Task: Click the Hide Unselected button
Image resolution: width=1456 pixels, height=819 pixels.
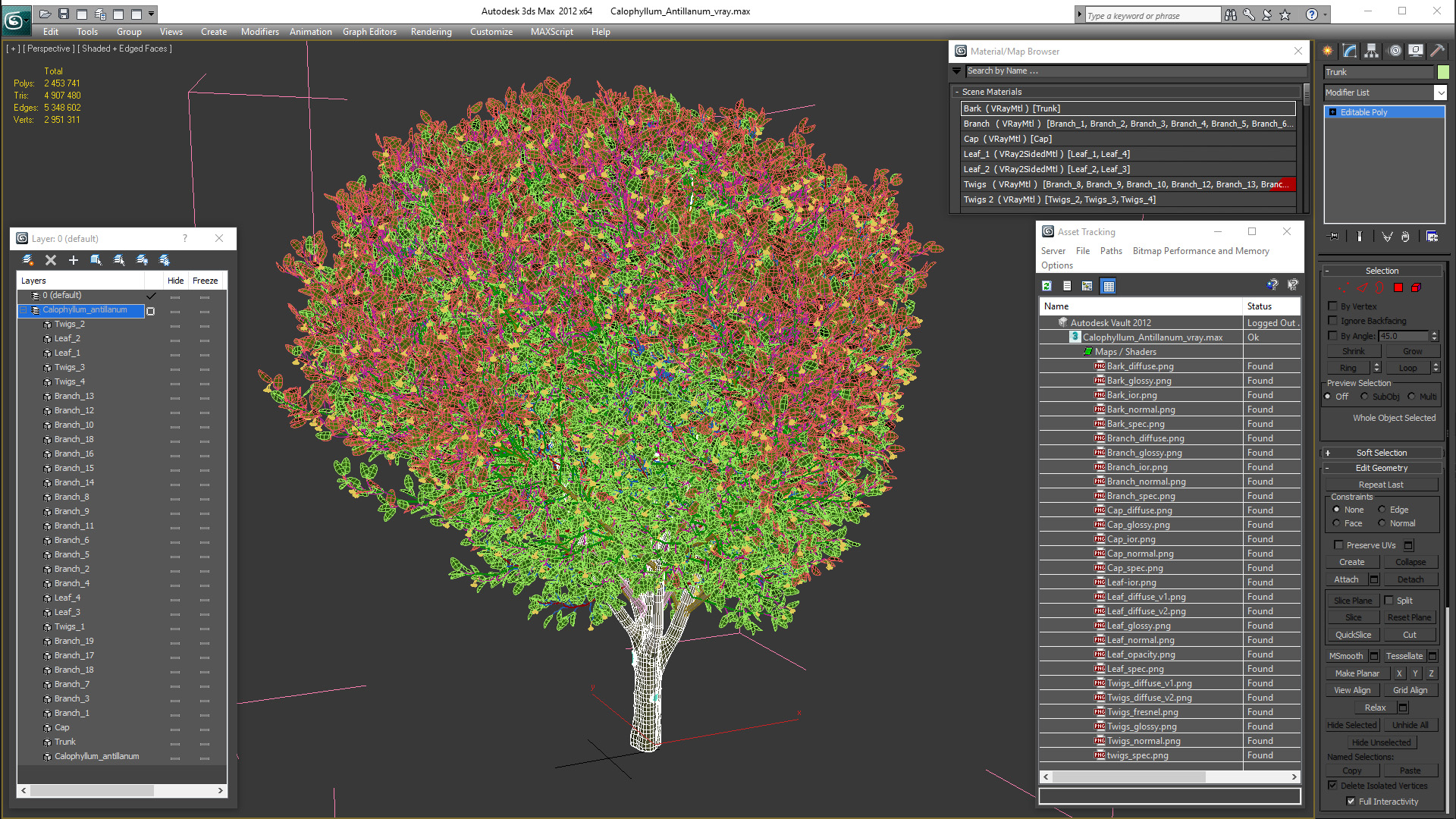Action: click(1381, 742)
